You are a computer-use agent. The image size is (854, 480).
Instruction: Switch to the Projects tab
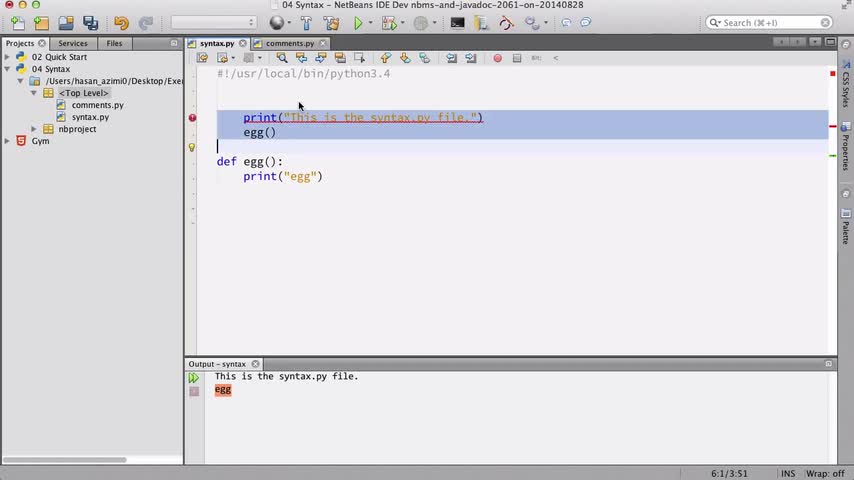click(x=20, y=43)
